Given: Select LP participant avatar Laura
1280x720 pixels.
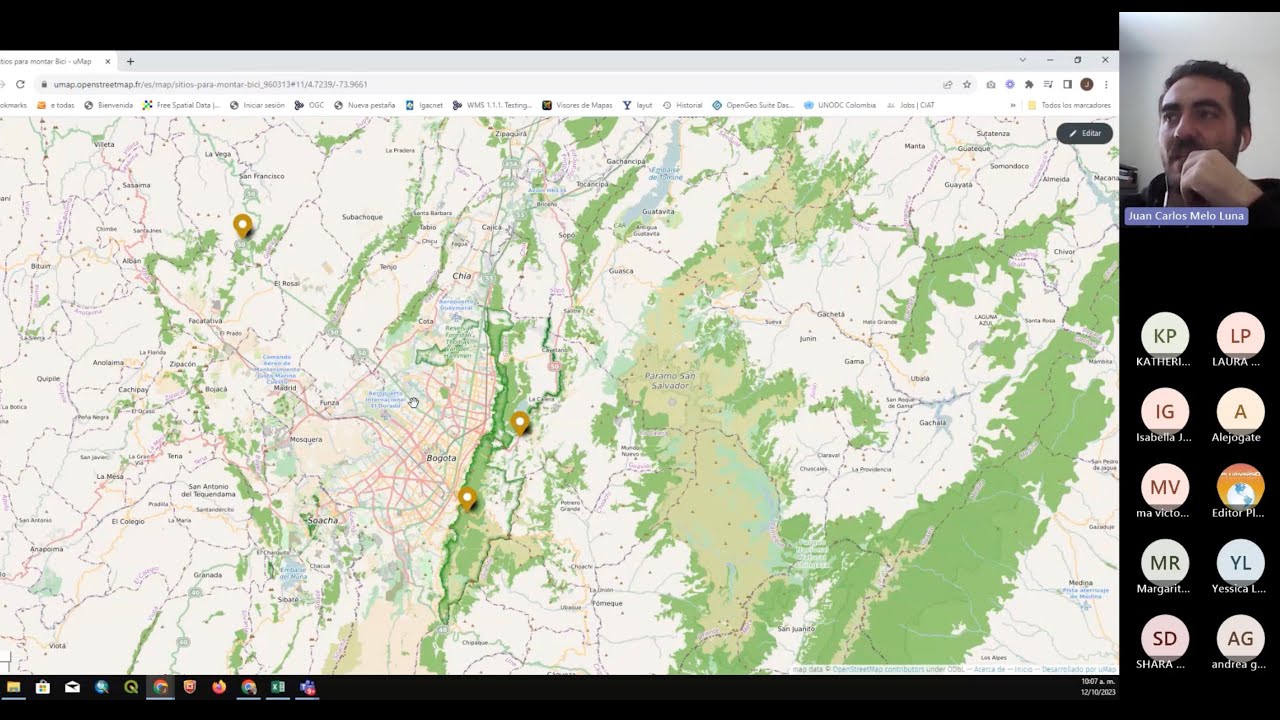Looking at the screenshot, I should 1240,336.
